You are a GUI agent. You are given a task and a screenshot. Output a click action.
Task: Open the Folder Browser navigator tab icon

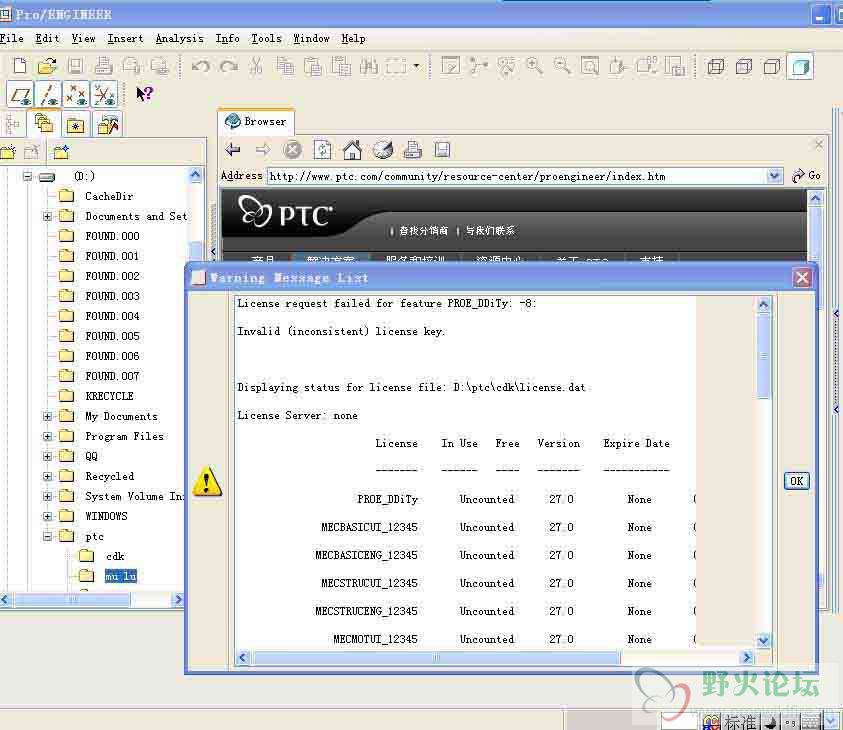(x=44, y=124)
